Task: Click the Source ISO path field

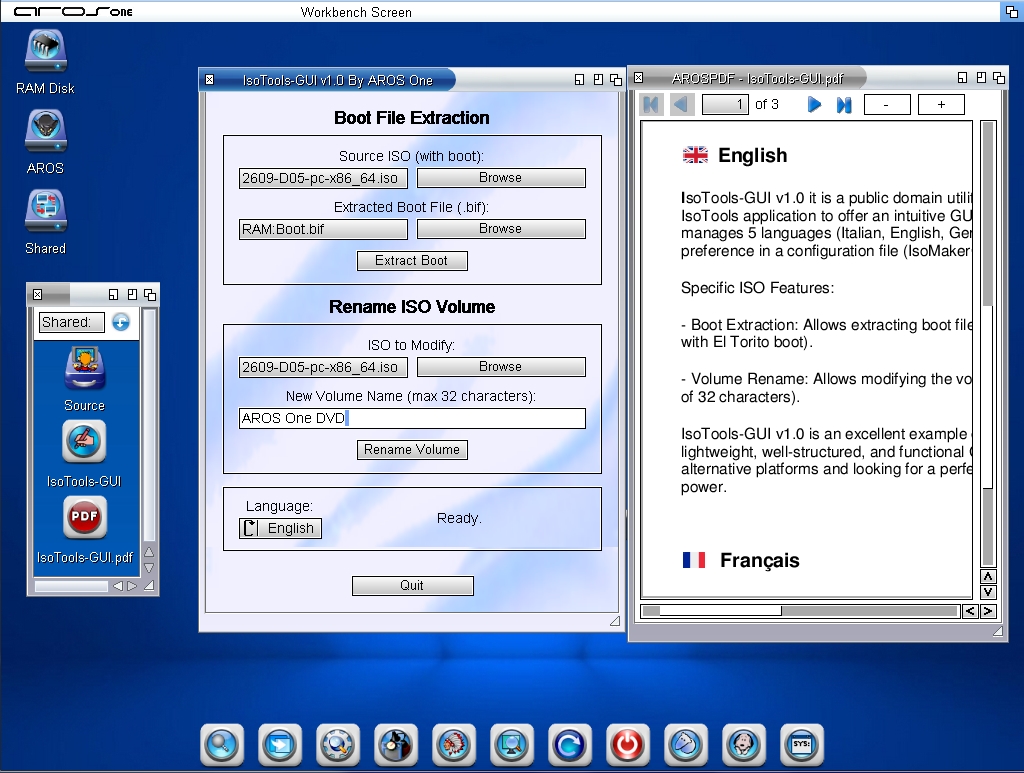Action: pyautogui.click(x=323, y=178)
